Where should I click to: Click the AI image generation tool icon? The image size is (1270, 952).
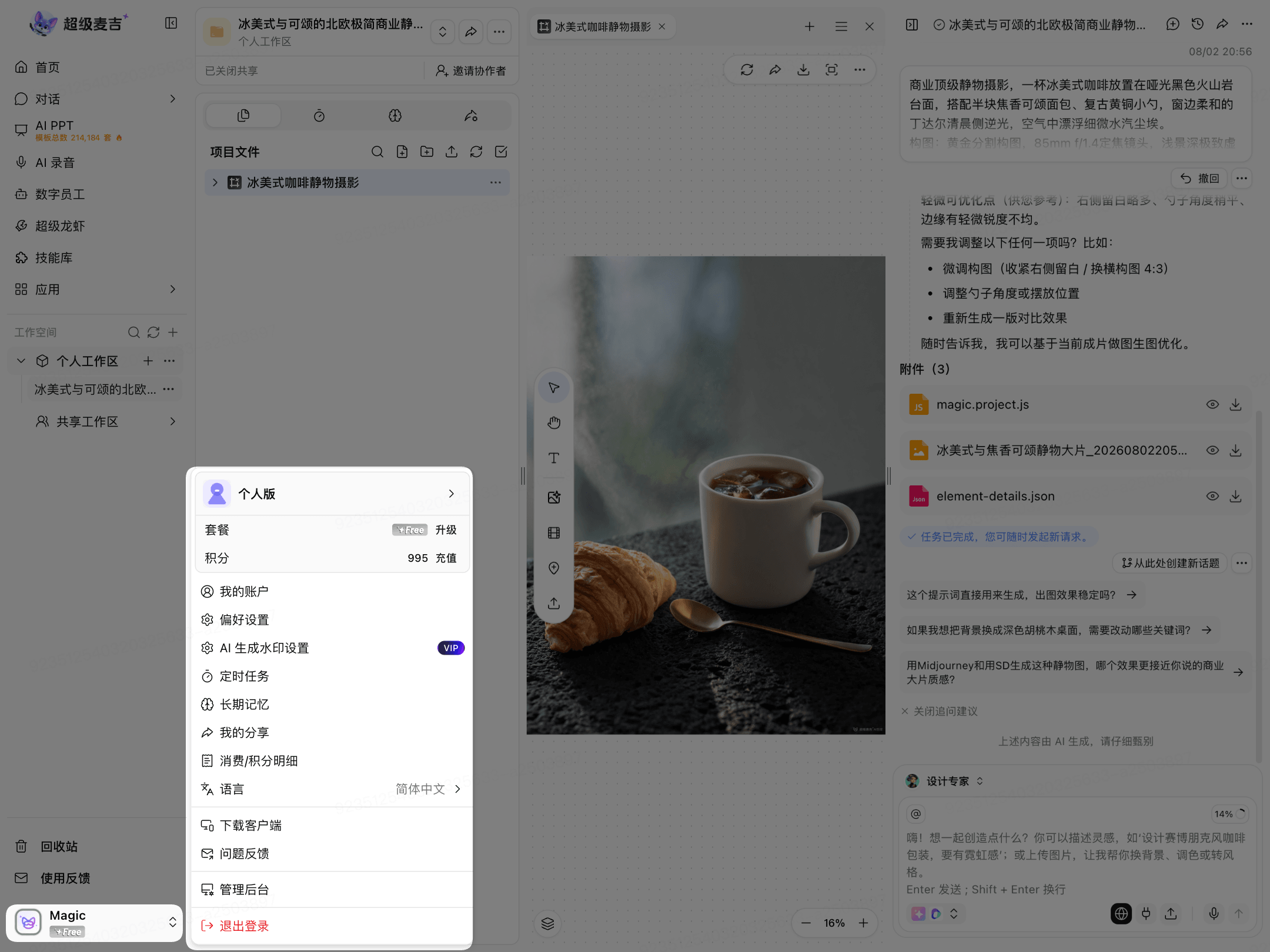coord(554,498)
